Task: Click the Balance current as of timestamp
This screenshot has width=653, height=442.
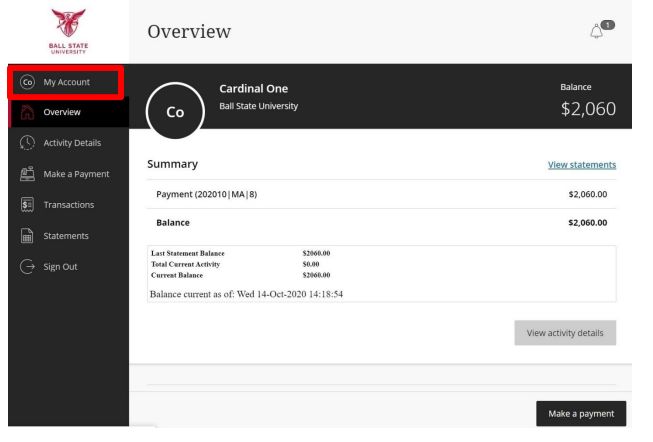Action: coord(247,294)
